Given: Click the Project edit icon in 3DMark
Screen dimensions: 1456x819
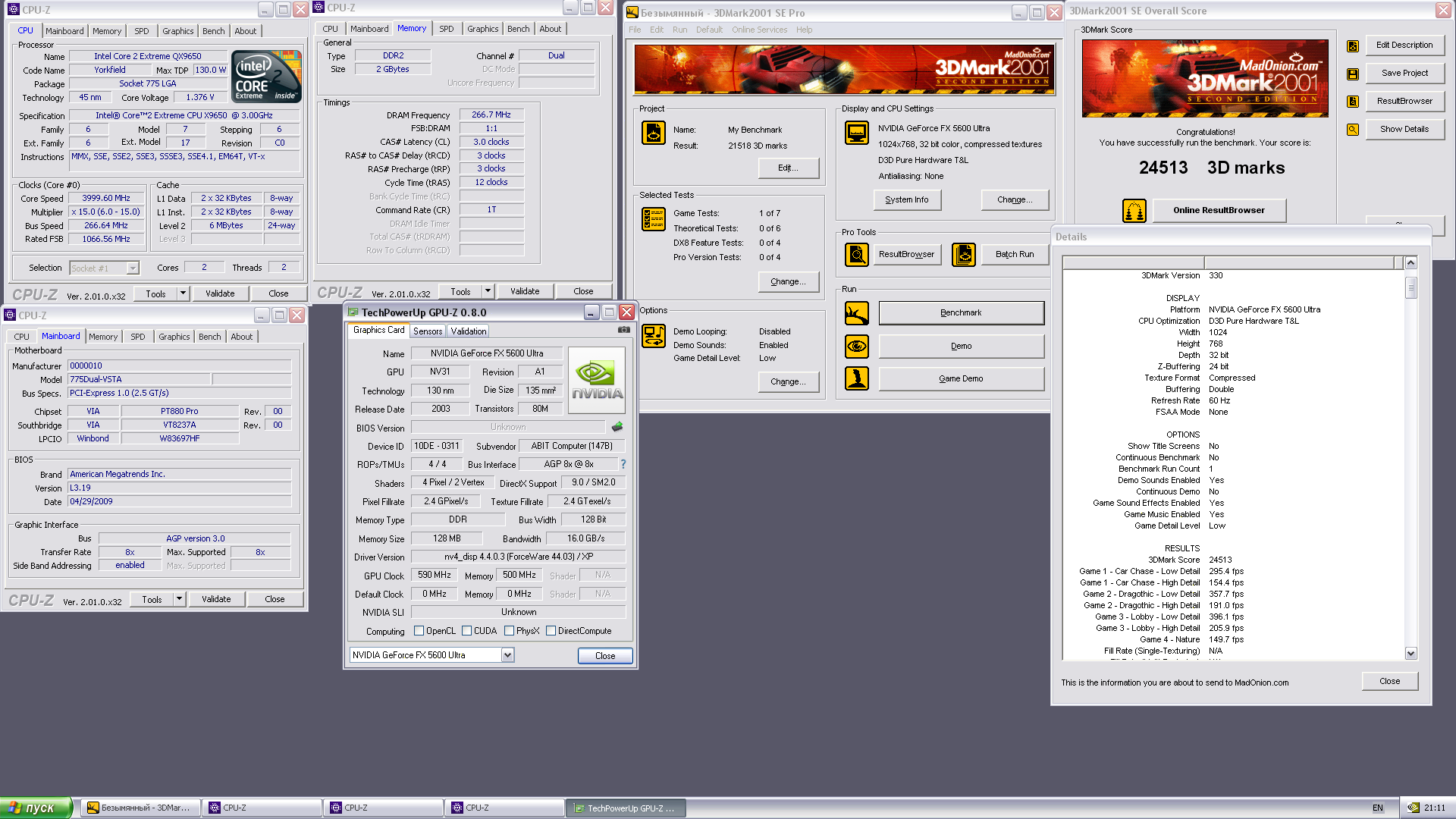Looking at the screenshot, I should click(654, 132).
